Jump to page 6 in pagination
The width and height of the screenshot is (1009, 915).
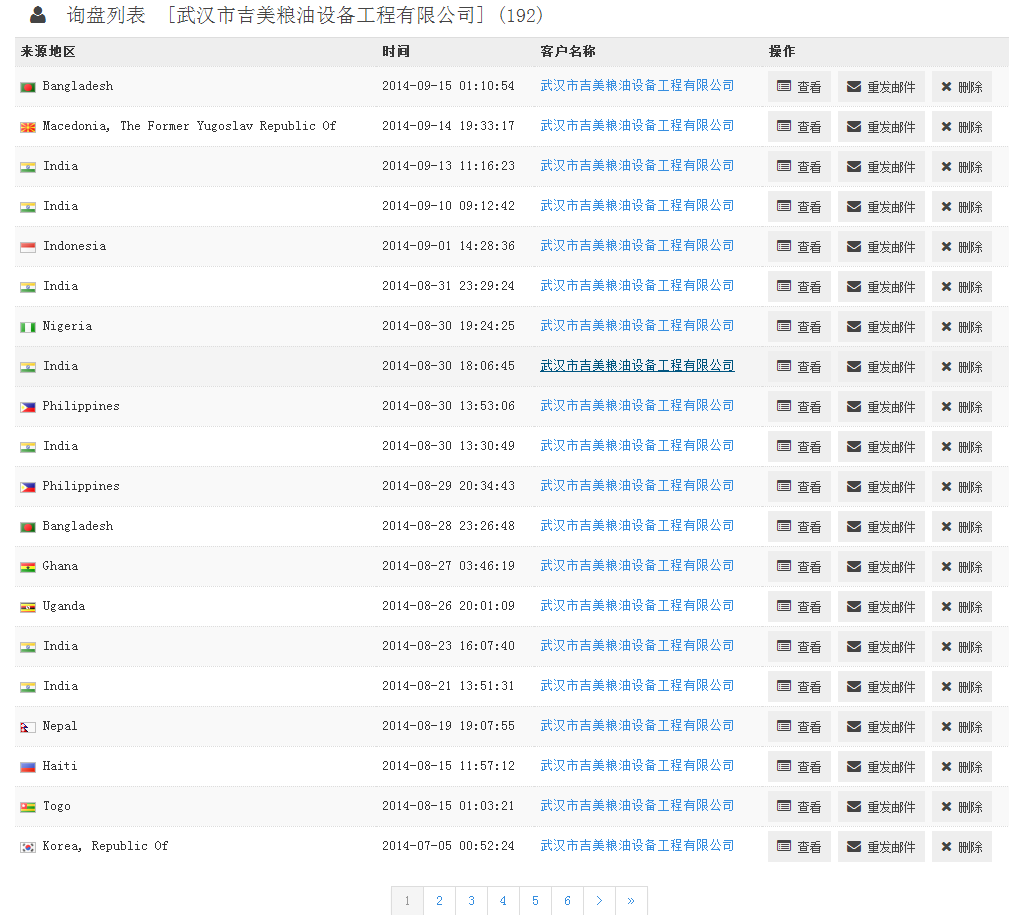(x=567, y=901)
